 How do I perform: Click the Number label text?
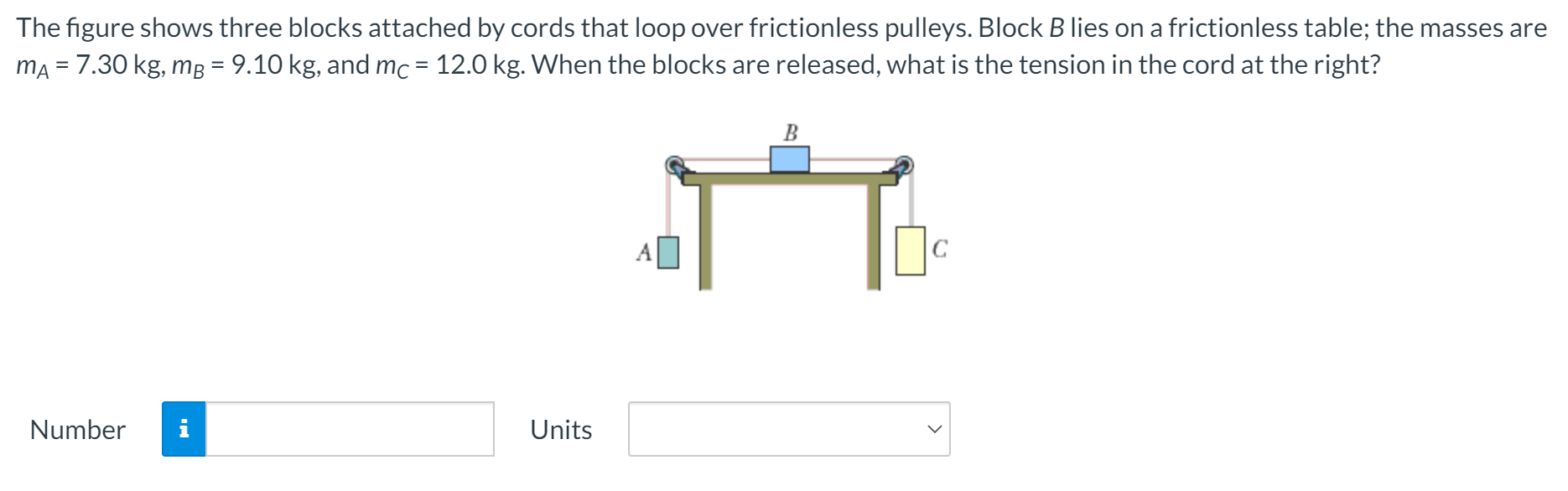click(x=78, y=430)
